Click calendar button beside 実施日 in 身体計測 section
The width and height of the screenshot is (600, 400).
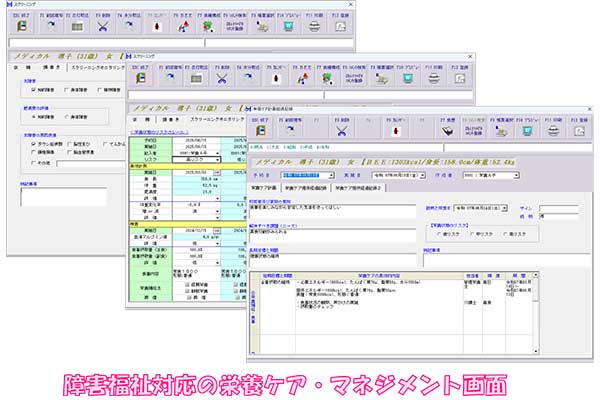[217, 173]
